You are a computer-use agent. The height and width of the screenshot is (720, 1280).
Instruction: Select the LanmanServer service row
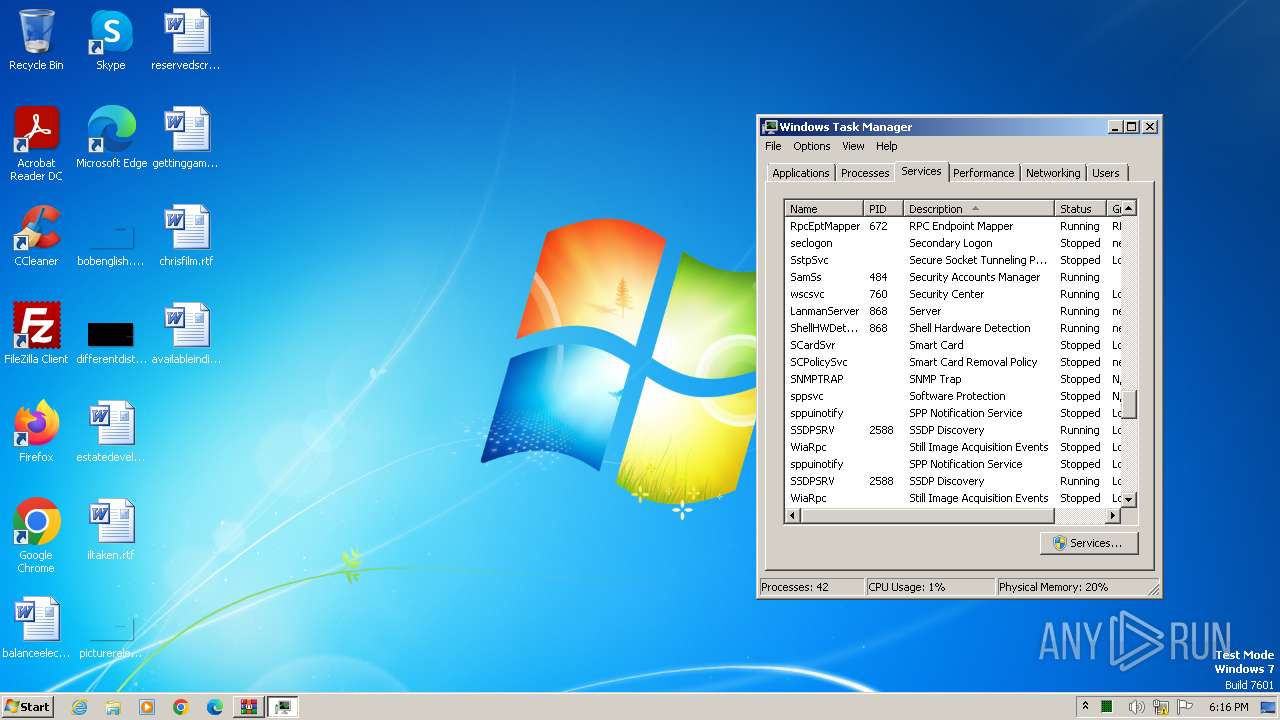coord(953,311)
